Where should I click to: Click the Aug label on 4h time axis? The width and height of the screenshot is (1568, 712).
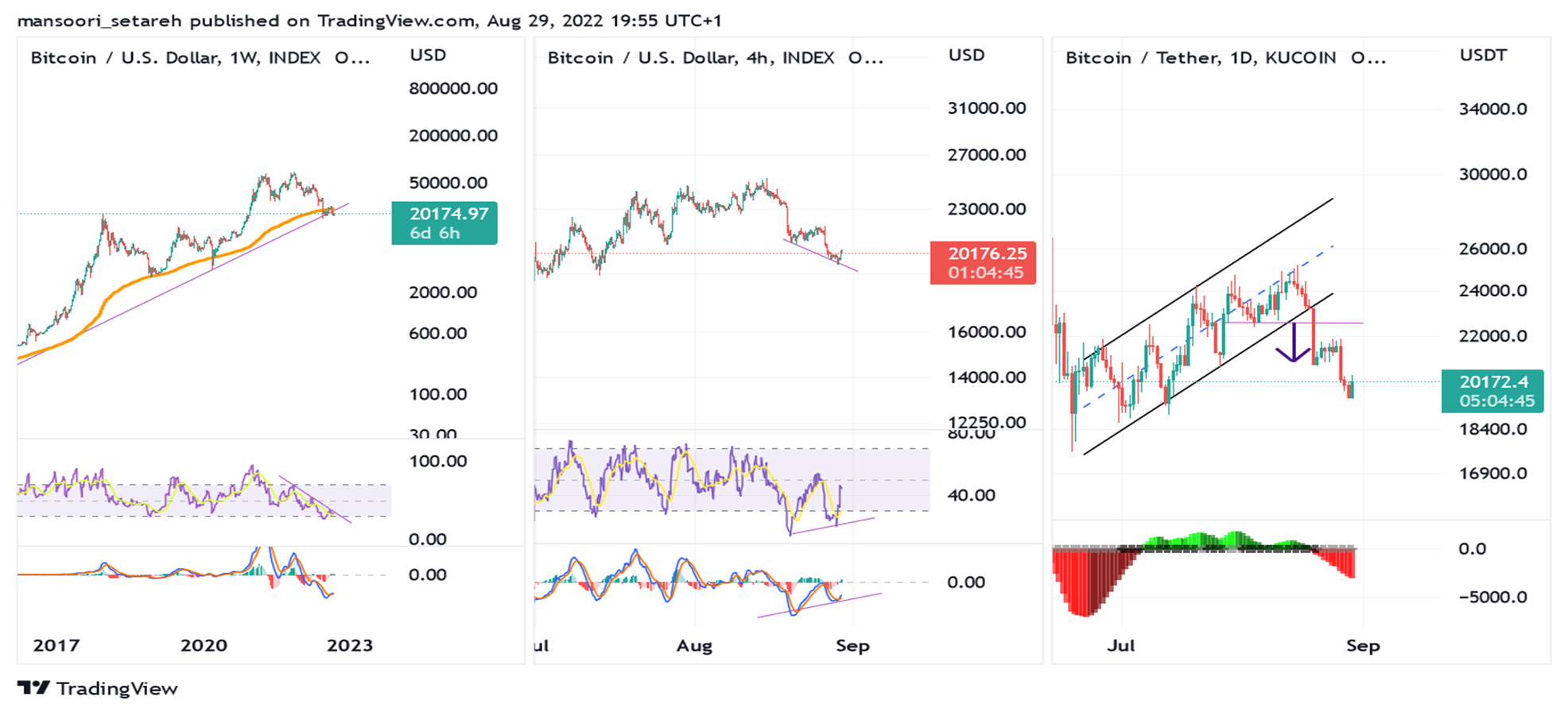coord(694,645)
